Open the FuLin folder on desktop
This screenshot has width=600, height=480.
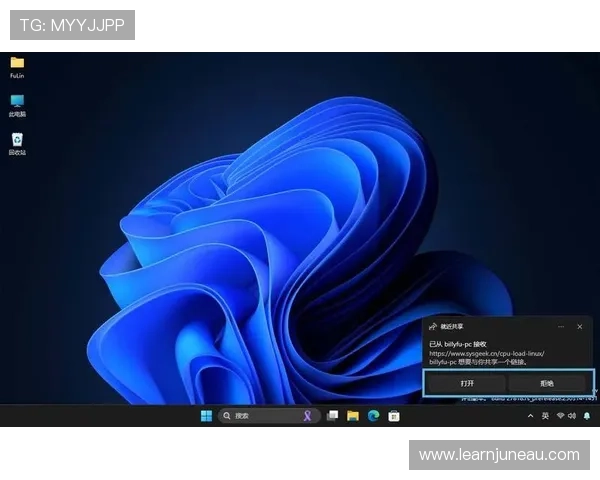tap(17, 63)
